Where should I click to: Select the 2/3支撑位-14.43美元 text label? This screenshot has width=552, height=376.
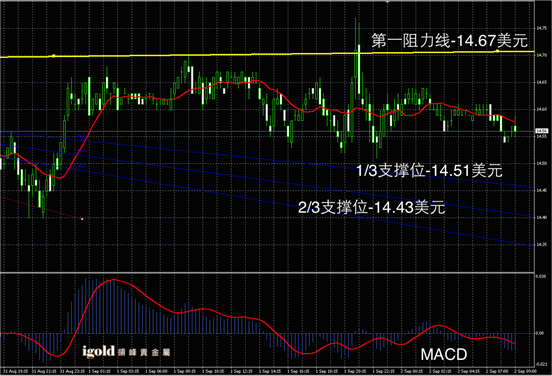tap(371, 207)
